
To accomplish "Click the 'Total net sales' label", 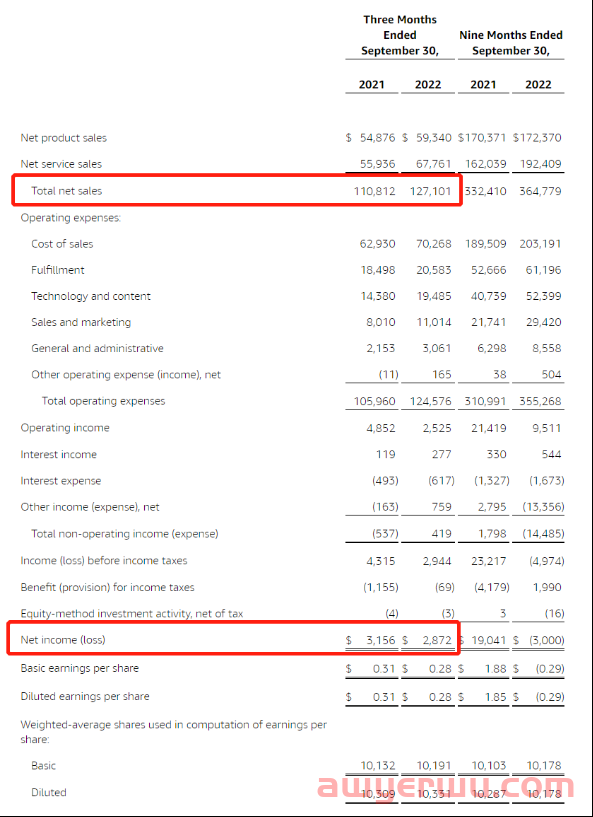I will click(x=66, y=191).
